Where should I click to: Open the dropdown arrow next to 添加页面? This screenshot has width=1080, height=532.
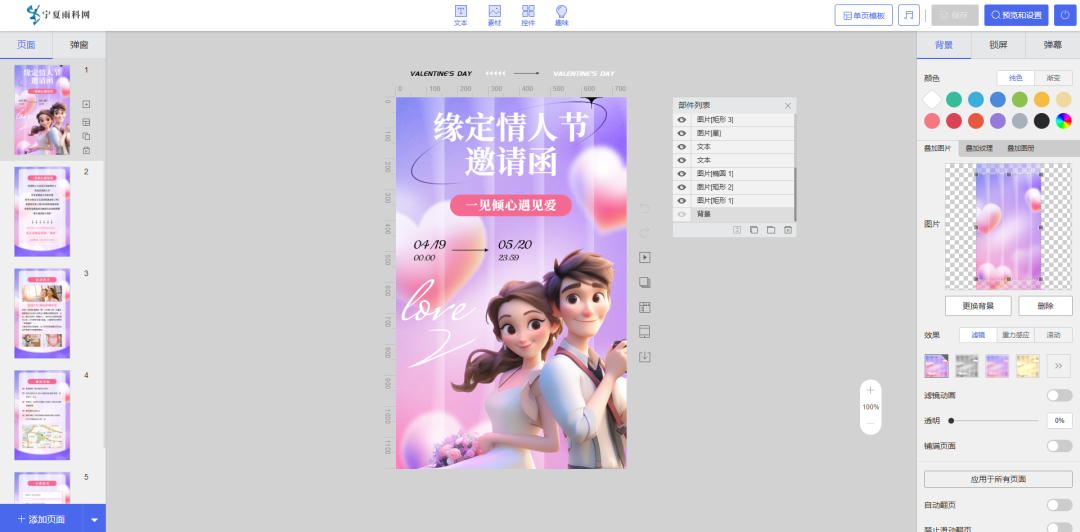click(x=95, y=519)
